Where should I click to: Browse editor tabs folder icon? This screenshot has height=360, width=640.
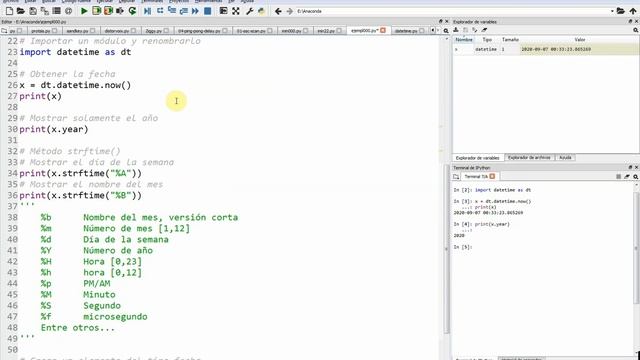[x=4, y=31]
